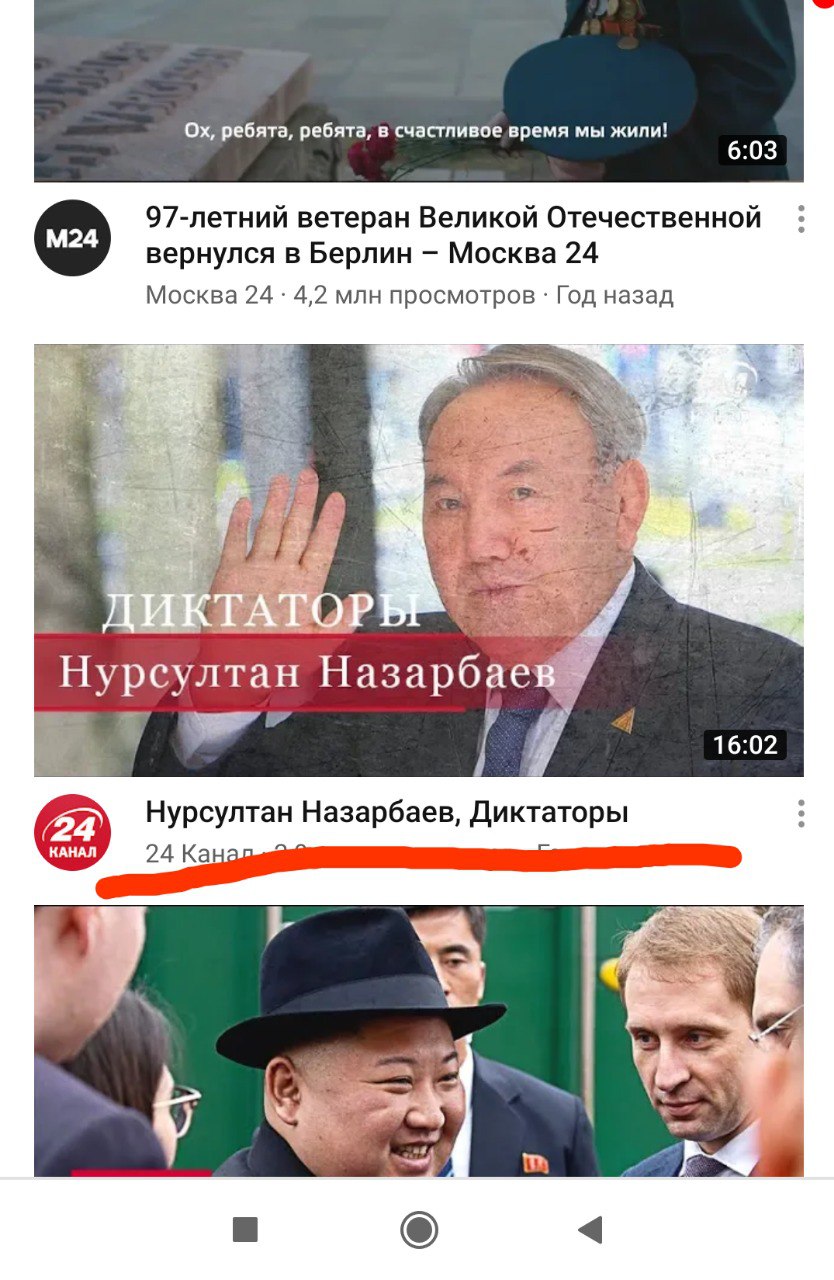Viewport: 834px width, 1280px height.
Task: Tap the 6:03 duration badge
Action: (752, 150)
